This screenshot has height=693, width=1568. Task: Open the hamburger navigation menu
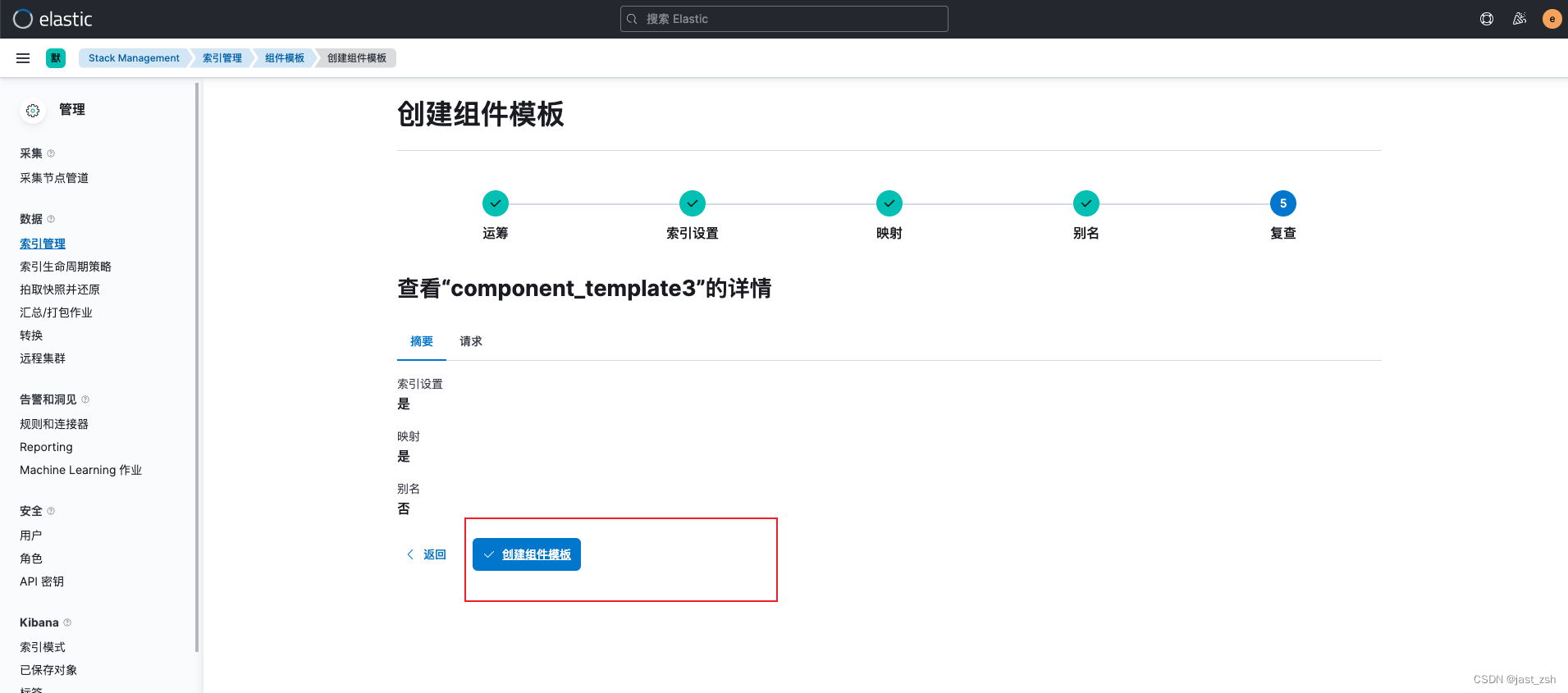pos(23,58)
